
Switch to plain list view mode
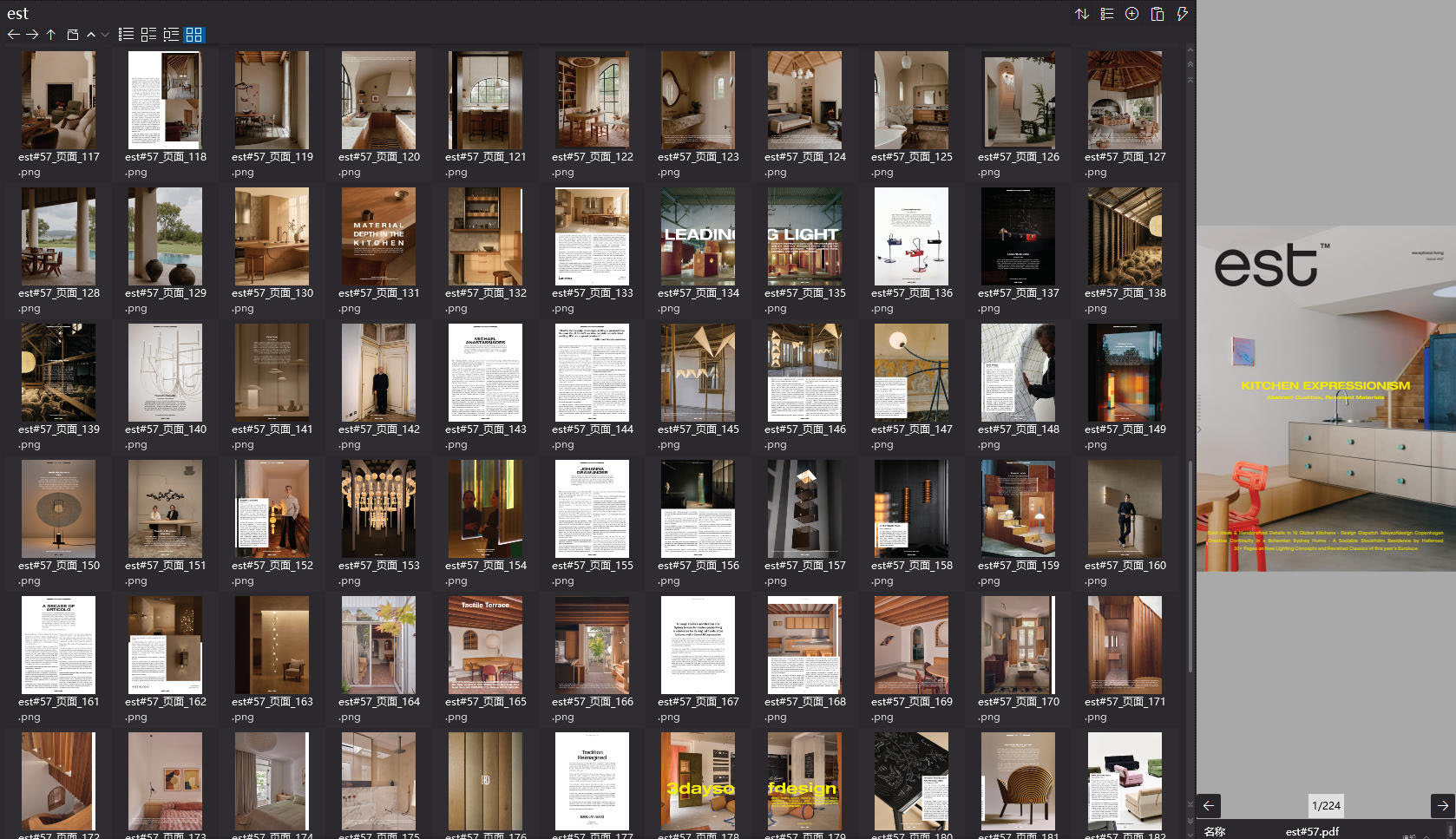click(126, 35)
